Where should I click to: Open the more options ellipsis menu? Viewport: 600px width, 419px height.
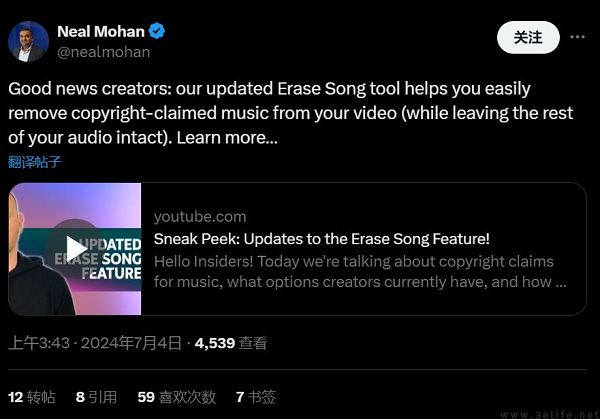577,37
